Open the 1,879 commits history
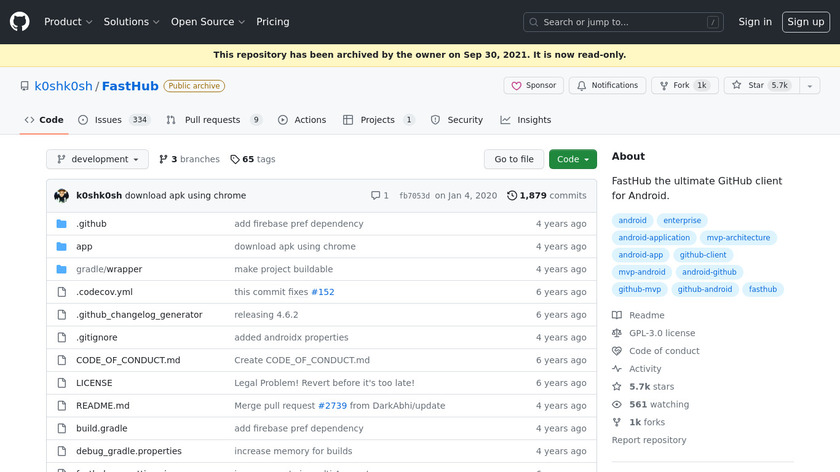The height and width of the screenshot is (472, 840). point(547,196)
